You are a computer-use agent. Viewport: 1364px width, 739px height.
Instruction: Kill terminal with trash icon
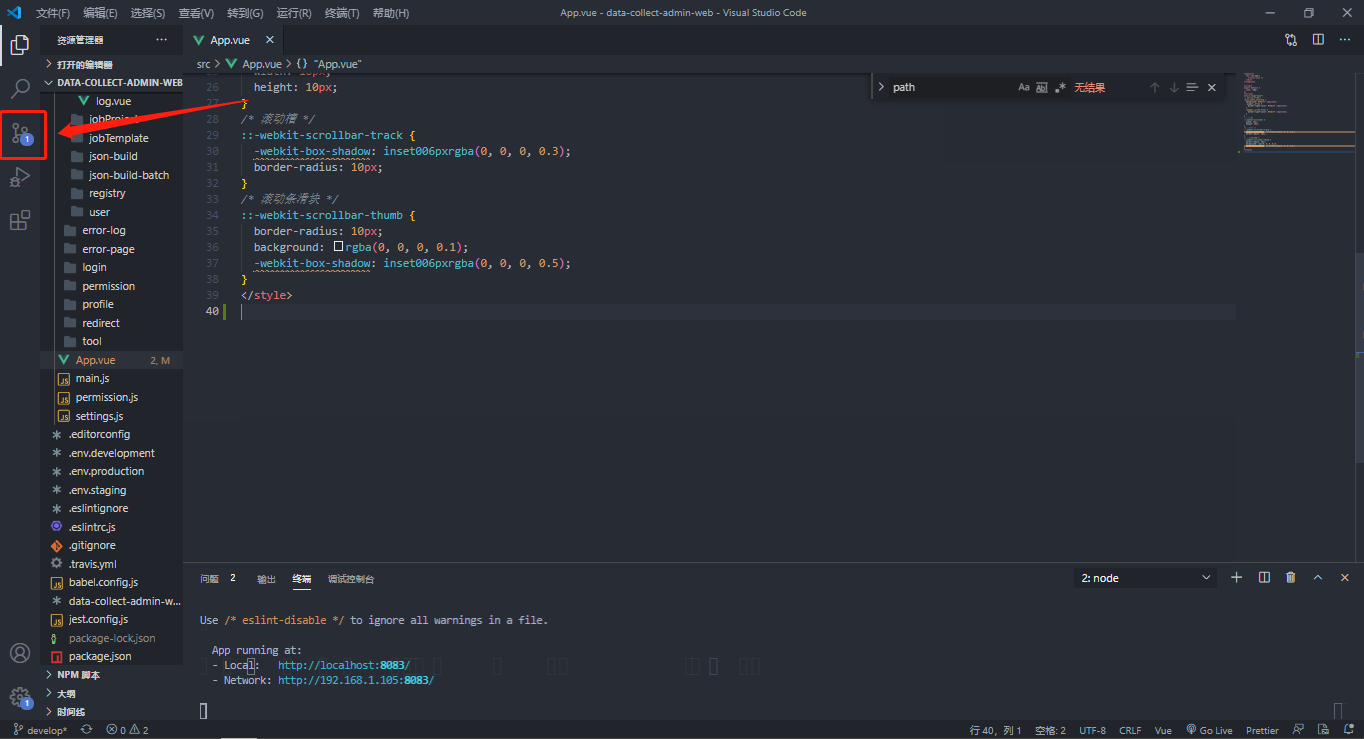pyautogui.click(x=1291, y=577)
